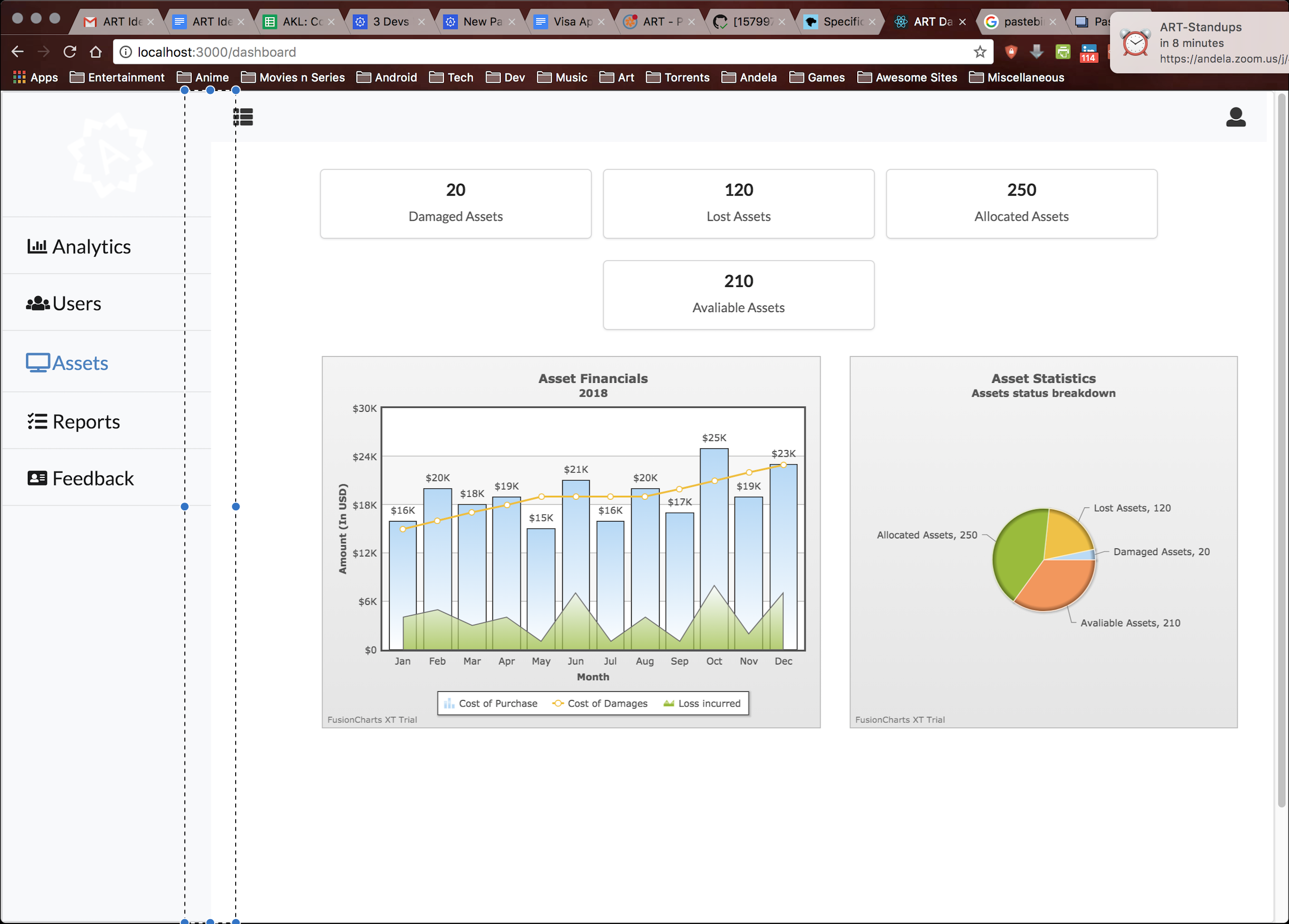
Task: Open the Android bookmark folder
Action: pos(386,77)
